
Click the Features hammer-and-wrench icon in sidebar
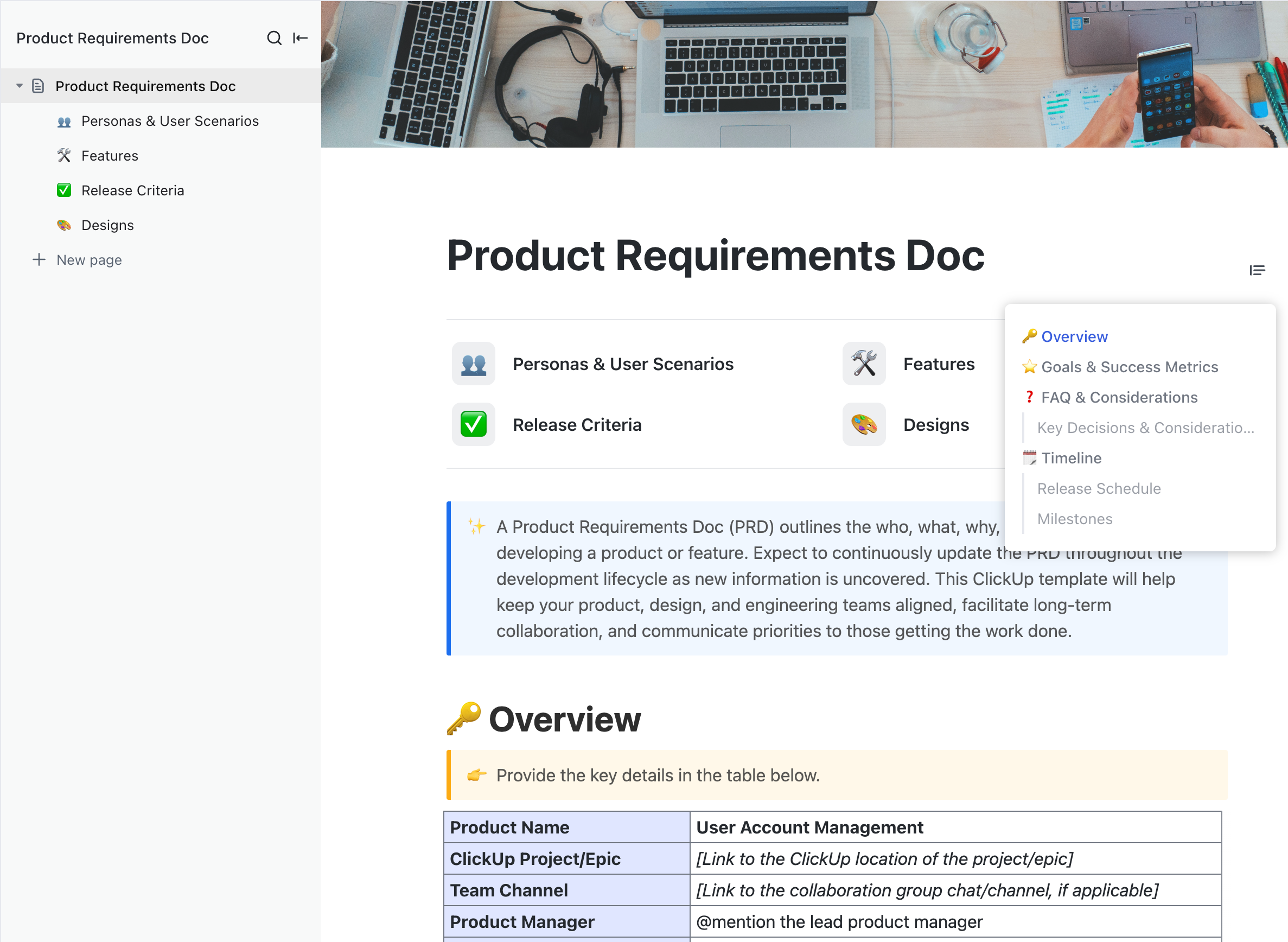point(64,155)
